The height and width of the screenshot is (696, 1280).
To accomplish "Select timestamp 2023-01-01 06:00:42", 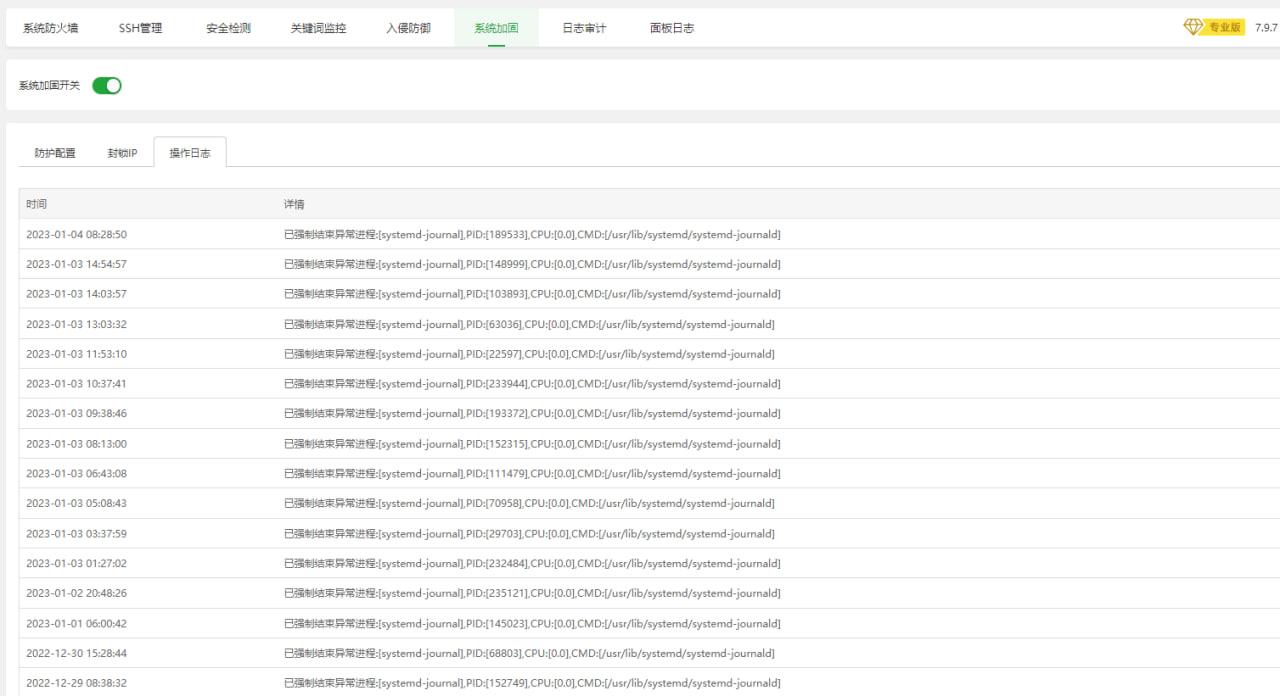I will tap(76, 624).
